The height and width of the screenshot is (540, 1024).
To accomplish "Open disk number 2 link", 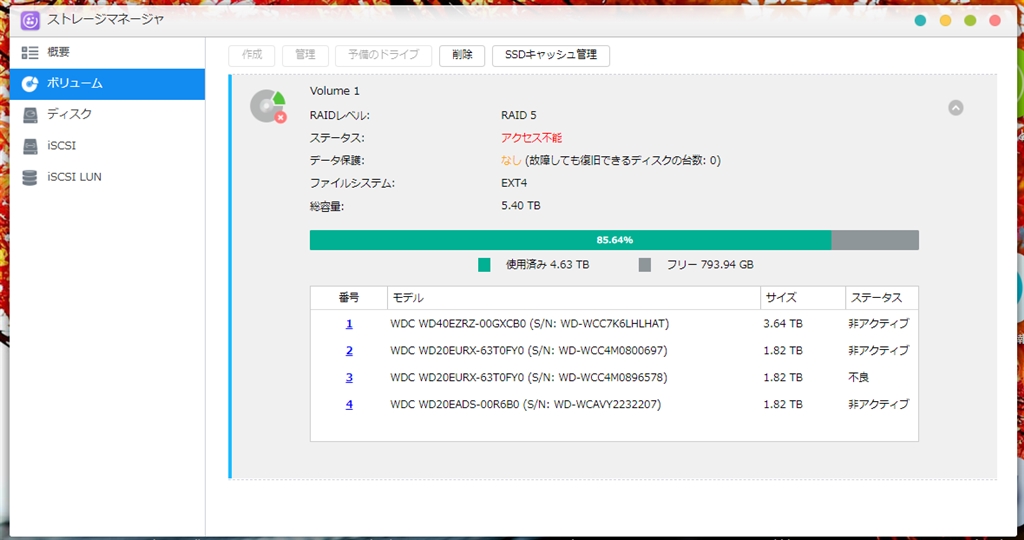I will [349, 351].
